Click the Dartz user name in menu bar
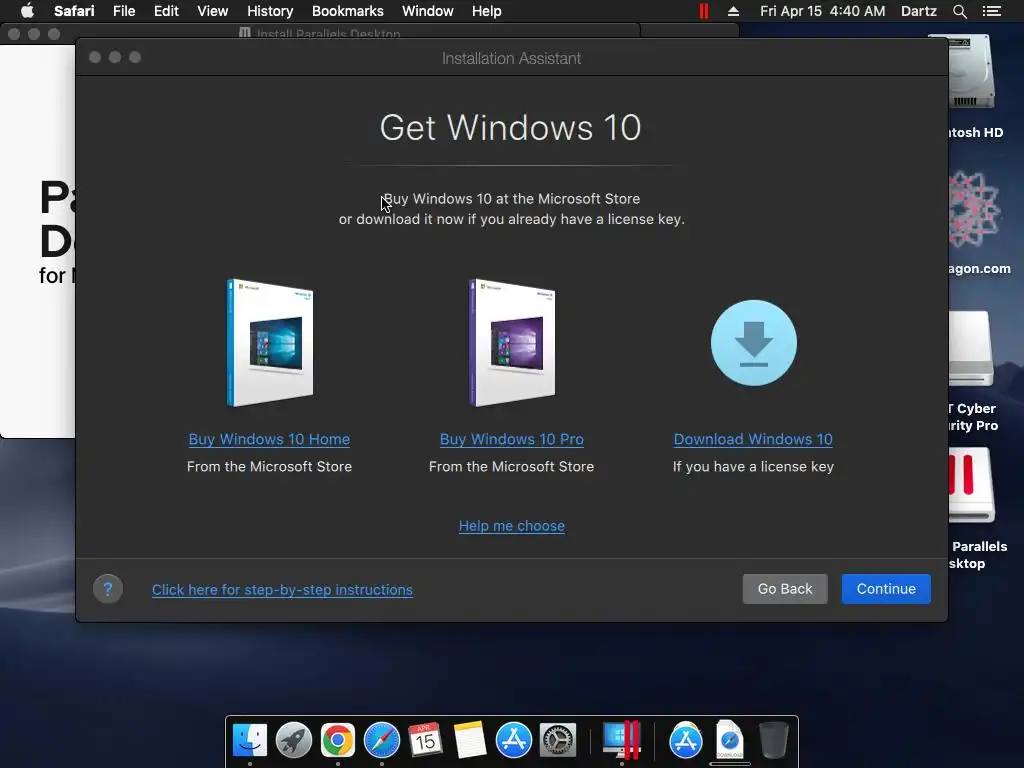The height and width of the screenshot is (768, 1024). (x=918, y=11)
